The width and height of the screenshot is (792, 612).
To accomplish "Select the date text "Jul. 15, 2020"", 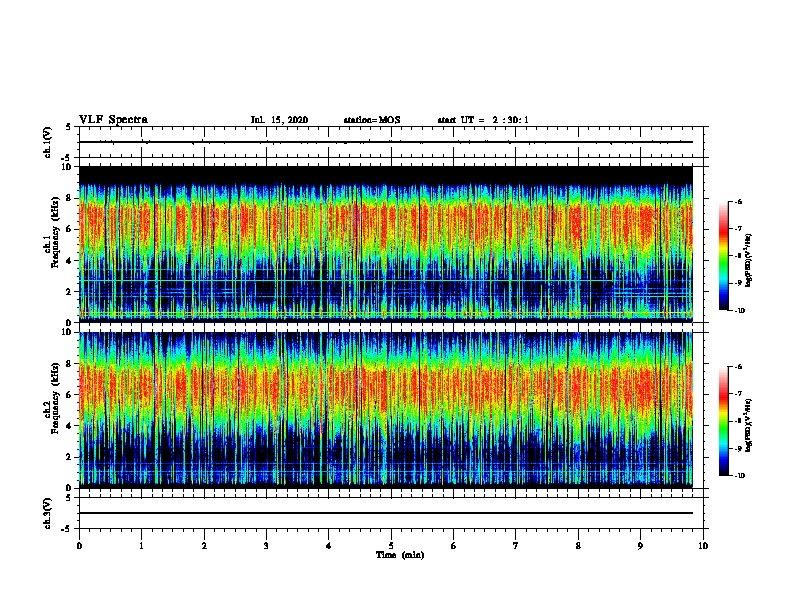I will [279, 120].
